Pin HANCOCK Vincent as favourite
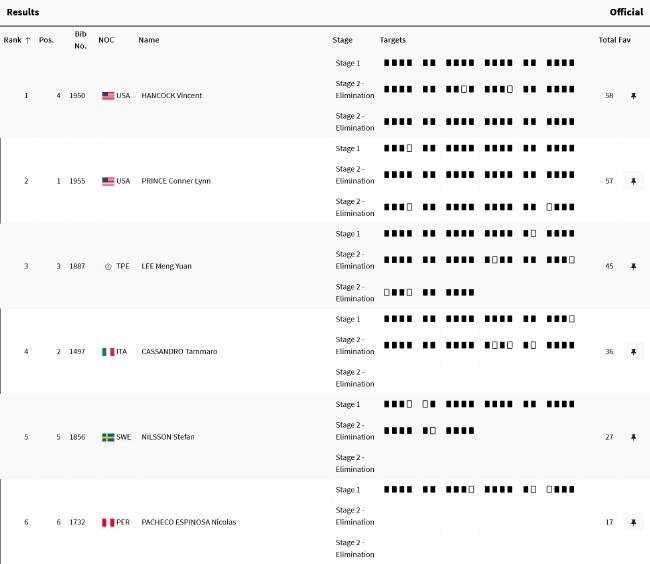650x564 pixels. [633, 96]
